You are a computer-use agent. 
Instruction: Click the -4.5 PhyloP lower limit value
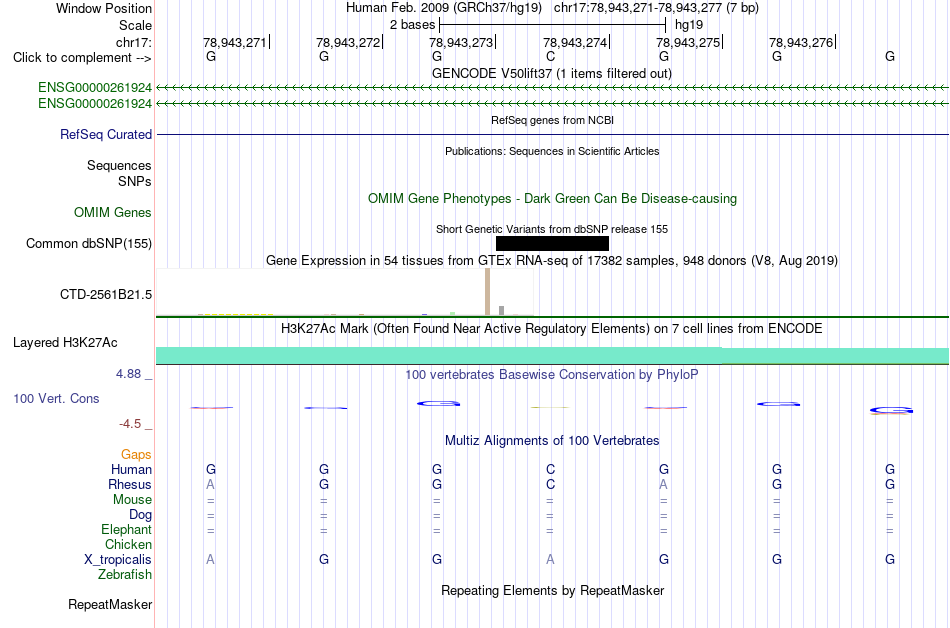(x=130, y=423)
